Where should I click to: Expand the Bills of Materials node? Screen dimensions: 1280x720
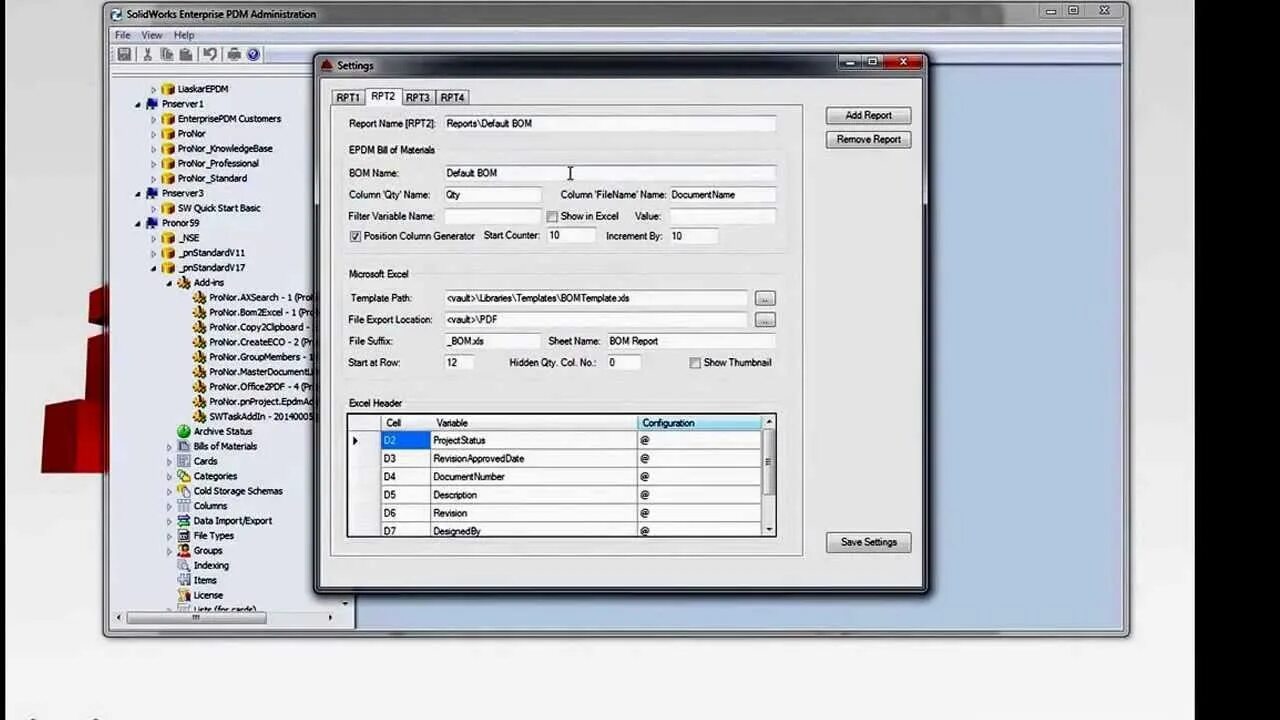point(169,446)
